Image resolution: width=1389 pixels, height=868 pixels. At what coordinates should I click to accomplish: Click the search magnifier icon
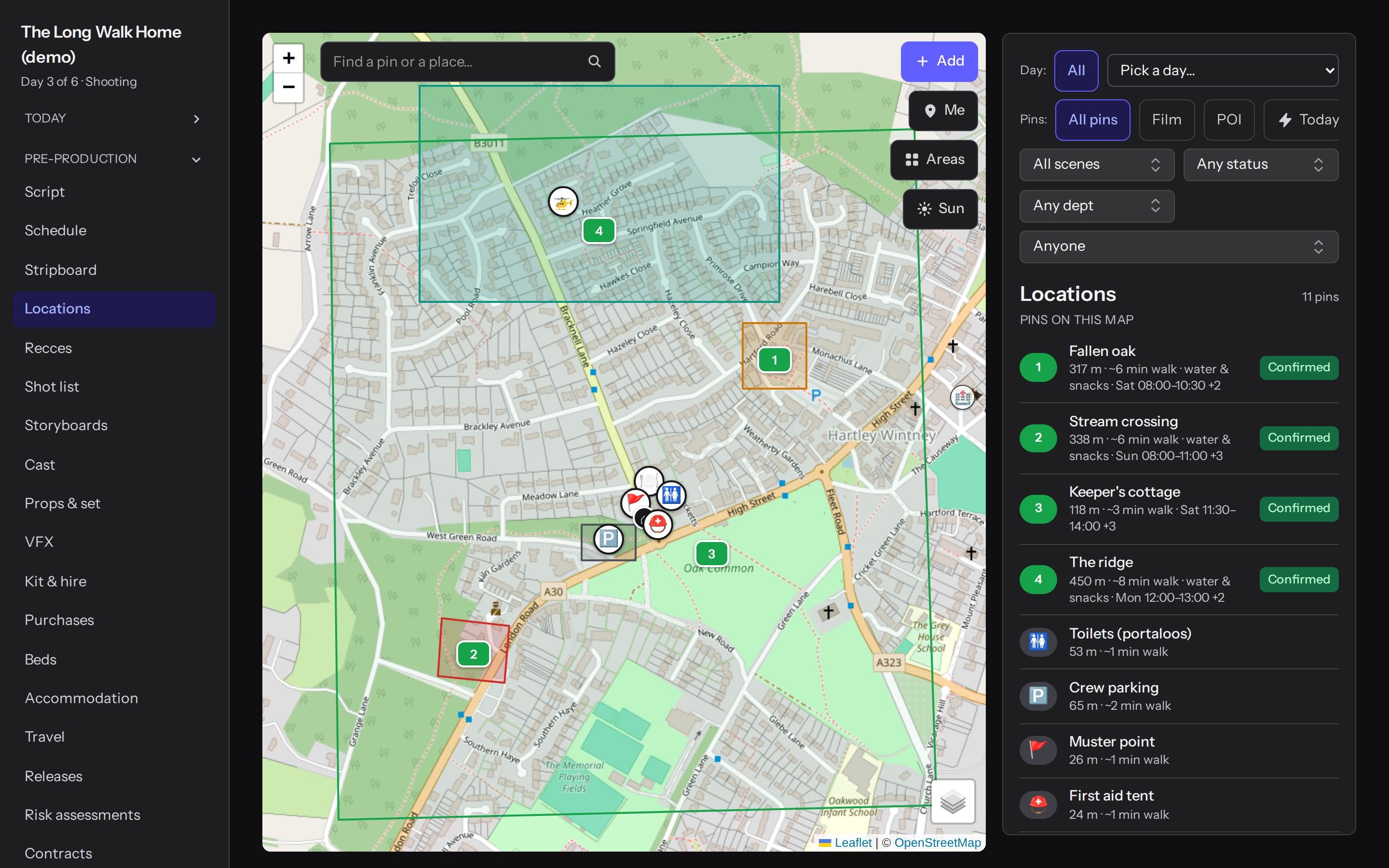595,61
